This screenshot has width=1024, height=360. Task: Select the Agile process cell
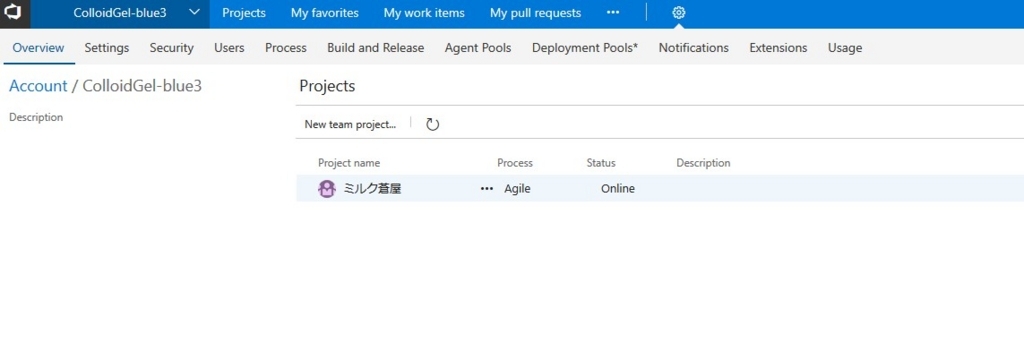coord(517,189)
